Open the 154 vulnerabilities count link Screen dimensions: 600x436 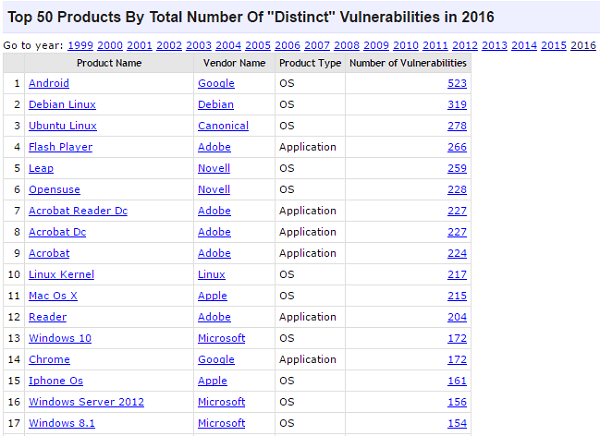[457, 423]
